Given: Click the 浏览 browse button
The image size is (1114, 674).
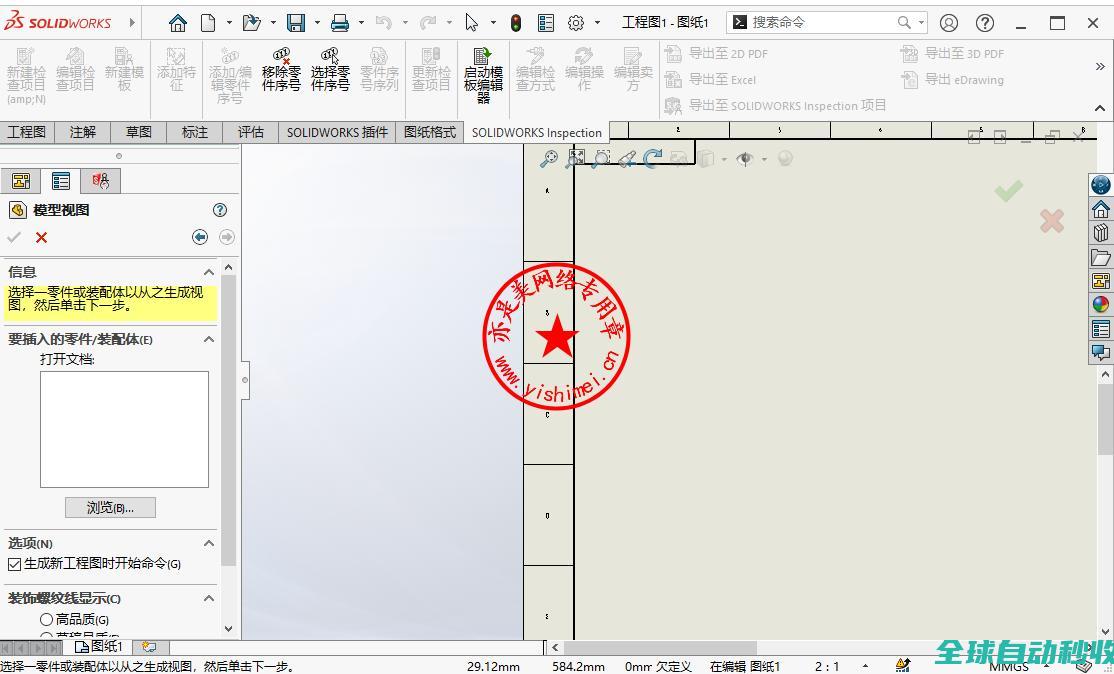Looking at the screenshot, I should [x=110, y=507].
